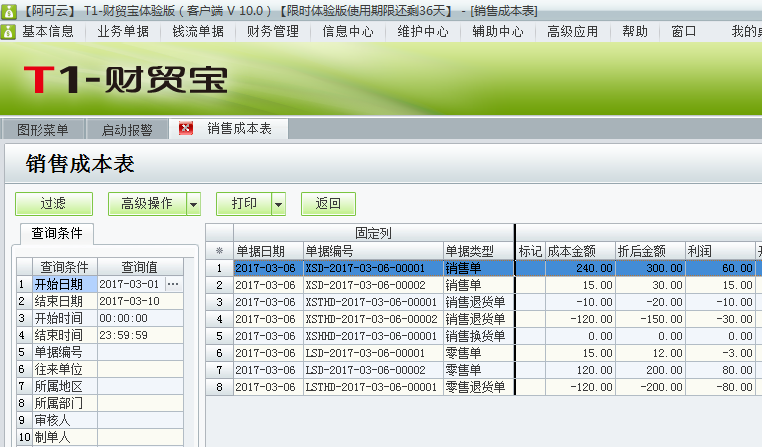Click the 往来单位 query value field
762x447 pixels.
click(x=140, y=369)
